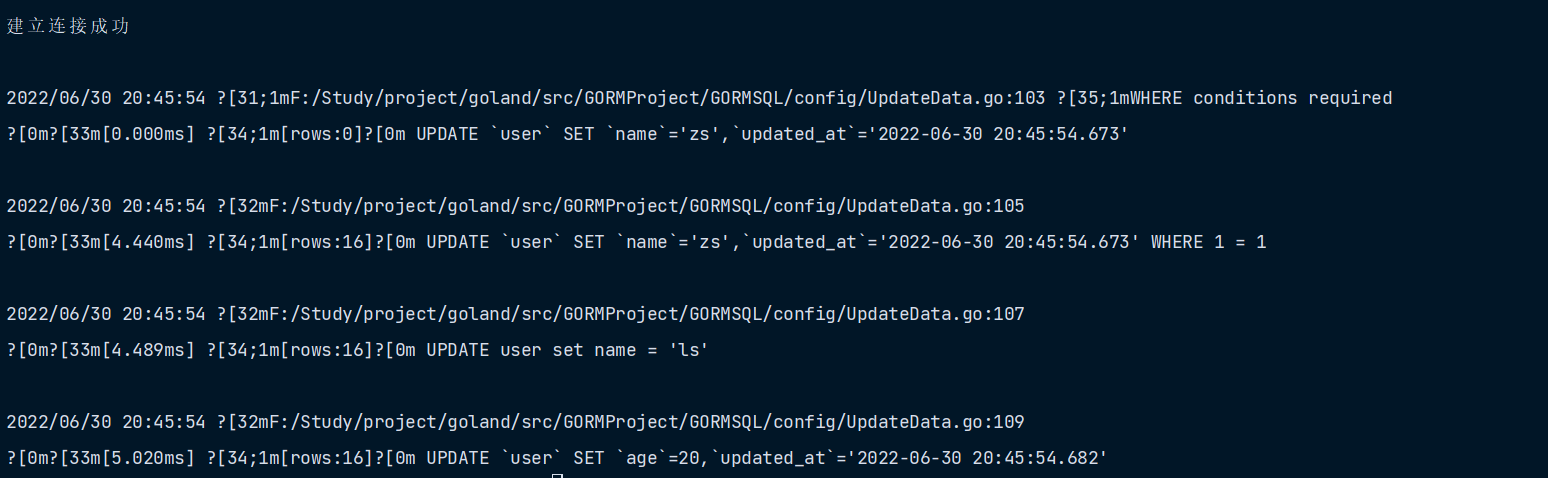Image resolution: width=1548 pixels, height=478 pixels.
Task: Click the "建立连接成功" message line
Action: point(68,27)
